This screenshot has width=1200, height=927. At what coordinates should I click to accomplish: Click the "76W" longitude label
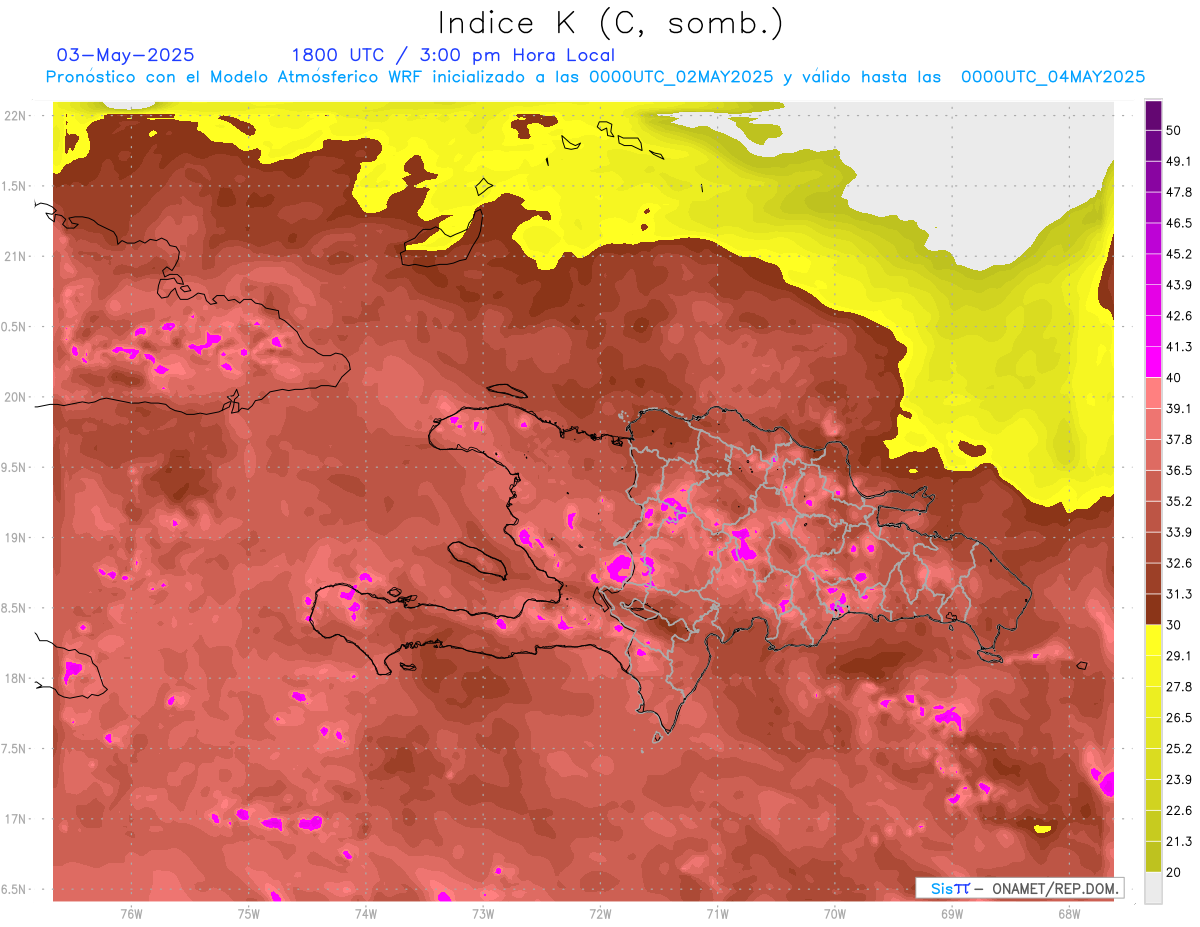pos(131,913)
